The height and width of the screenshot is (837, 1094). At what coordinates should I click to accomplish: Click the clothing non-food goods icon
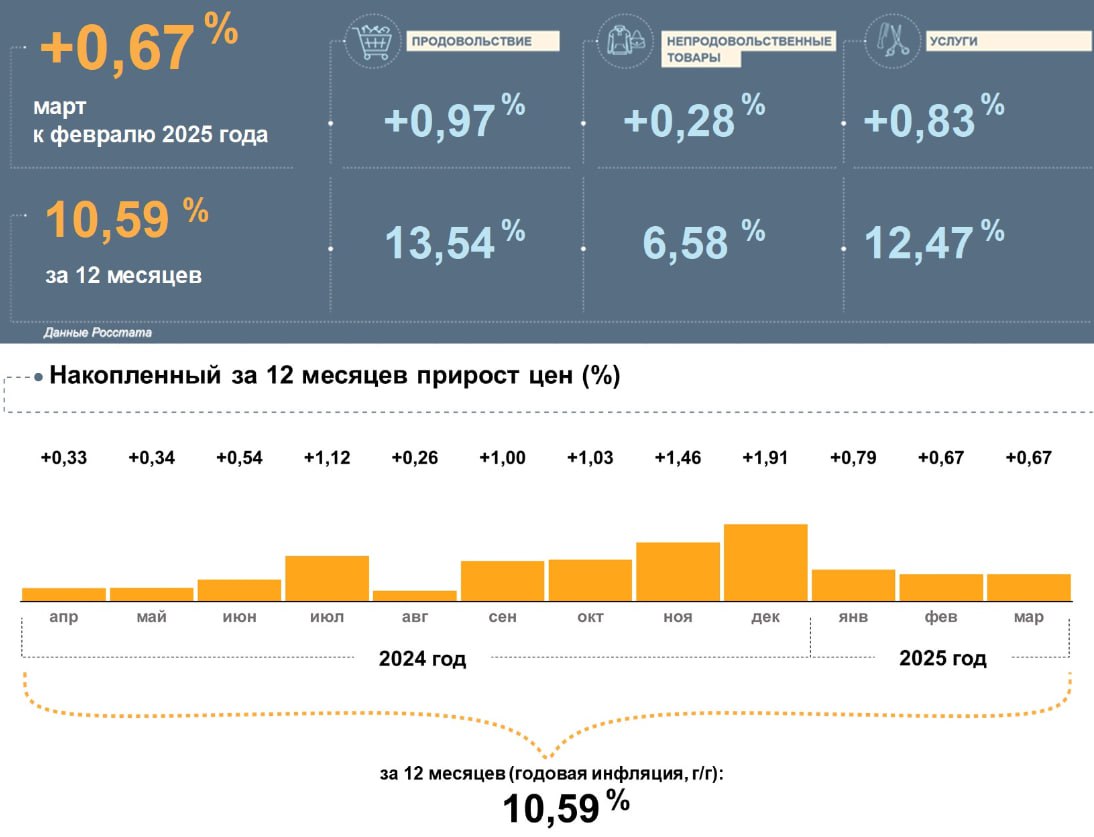624,42
